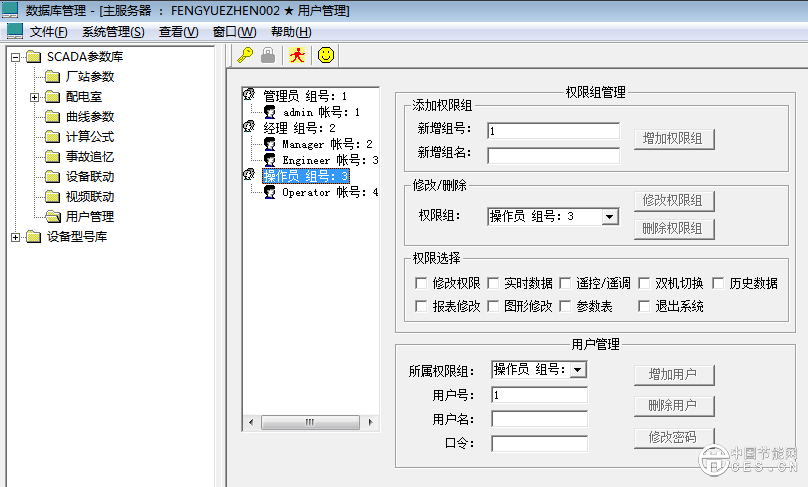
Task: Click the user tree scroll-right arrow
Action: [370, 422]
